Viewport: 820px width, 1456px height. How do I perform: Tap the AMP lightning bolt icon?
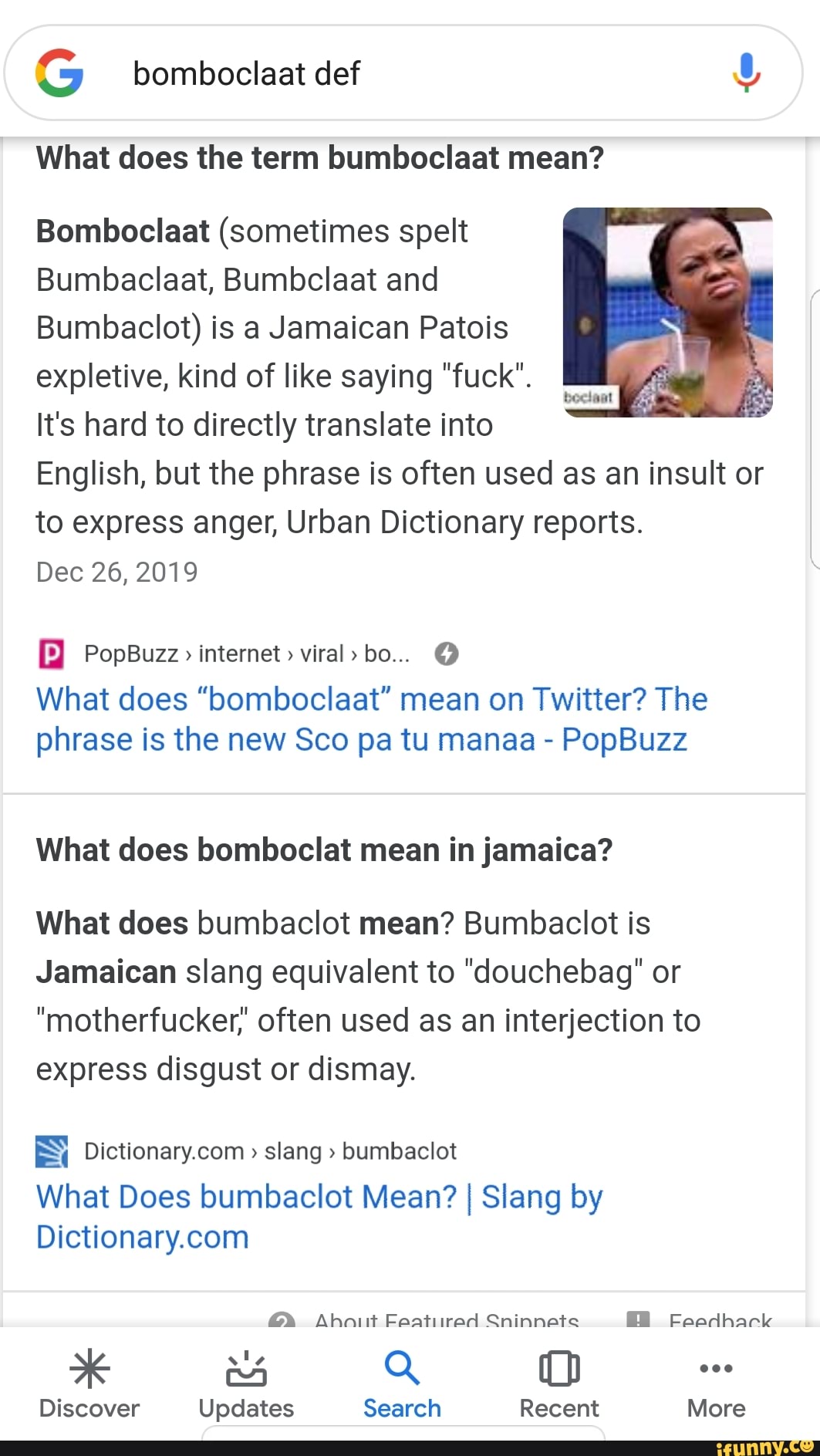tap(447, 654)
